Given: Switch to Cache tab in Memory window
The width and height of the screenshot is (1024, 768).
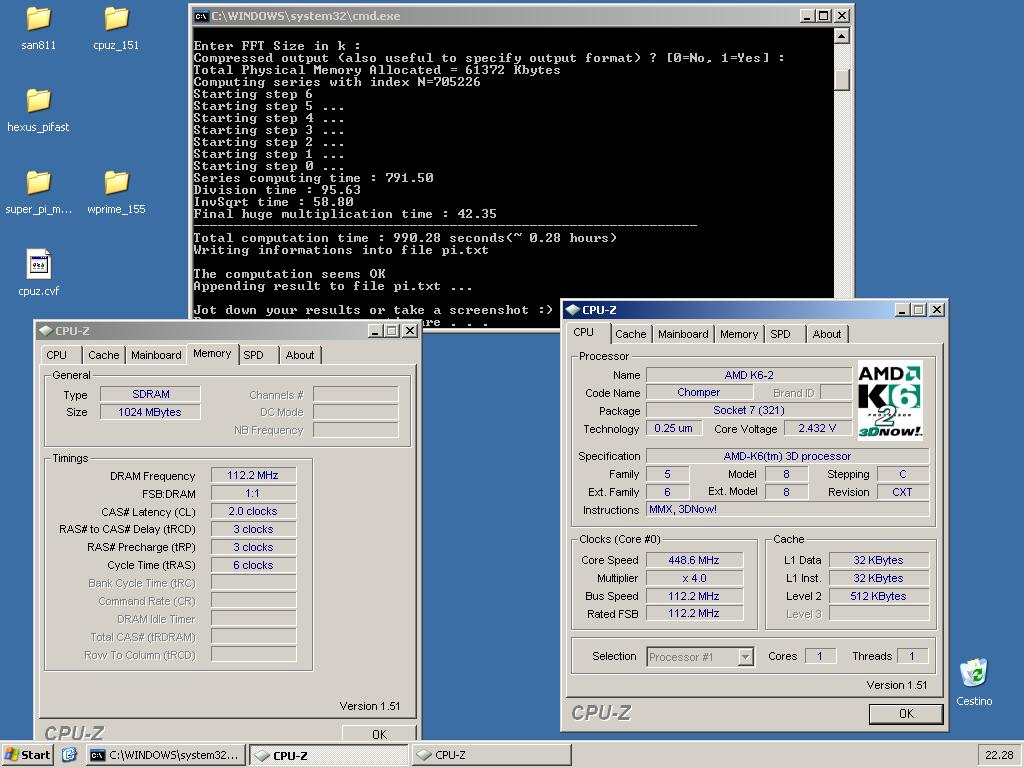Looking at the screenshot, I should click(x=104, y=355).
